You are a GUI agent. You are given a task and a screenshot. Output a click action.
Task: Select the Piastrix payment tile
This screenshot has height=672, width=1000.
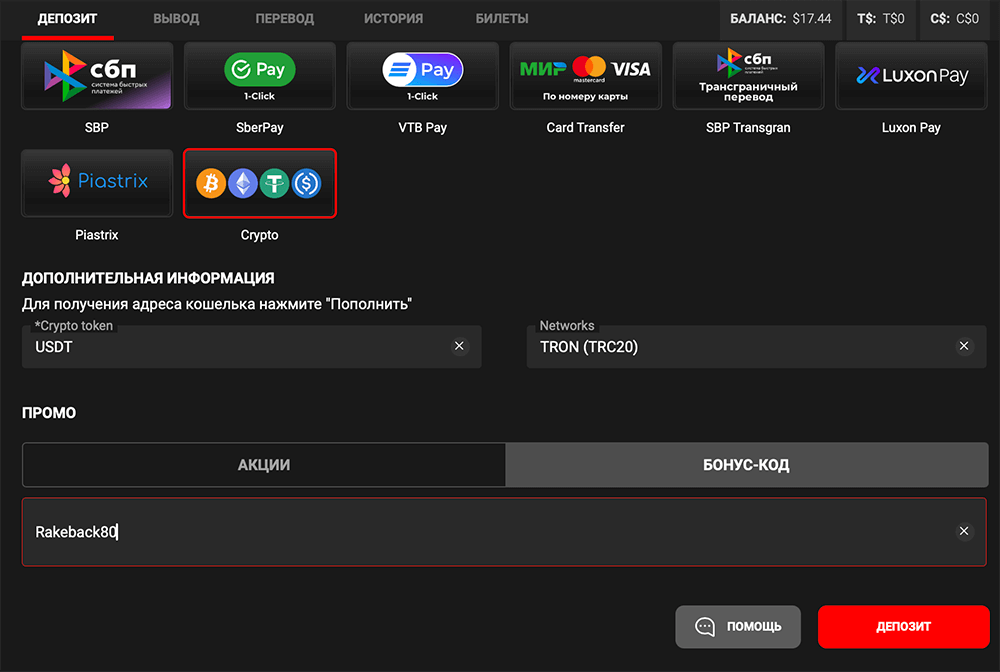coord(97,184)
